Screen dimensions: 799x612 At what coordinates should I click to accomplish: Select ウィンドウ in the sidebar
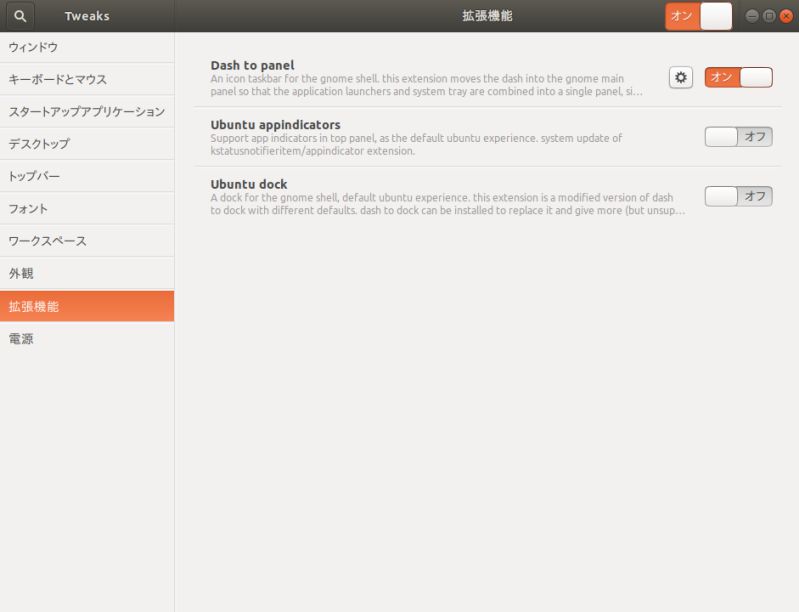point(87,47)
